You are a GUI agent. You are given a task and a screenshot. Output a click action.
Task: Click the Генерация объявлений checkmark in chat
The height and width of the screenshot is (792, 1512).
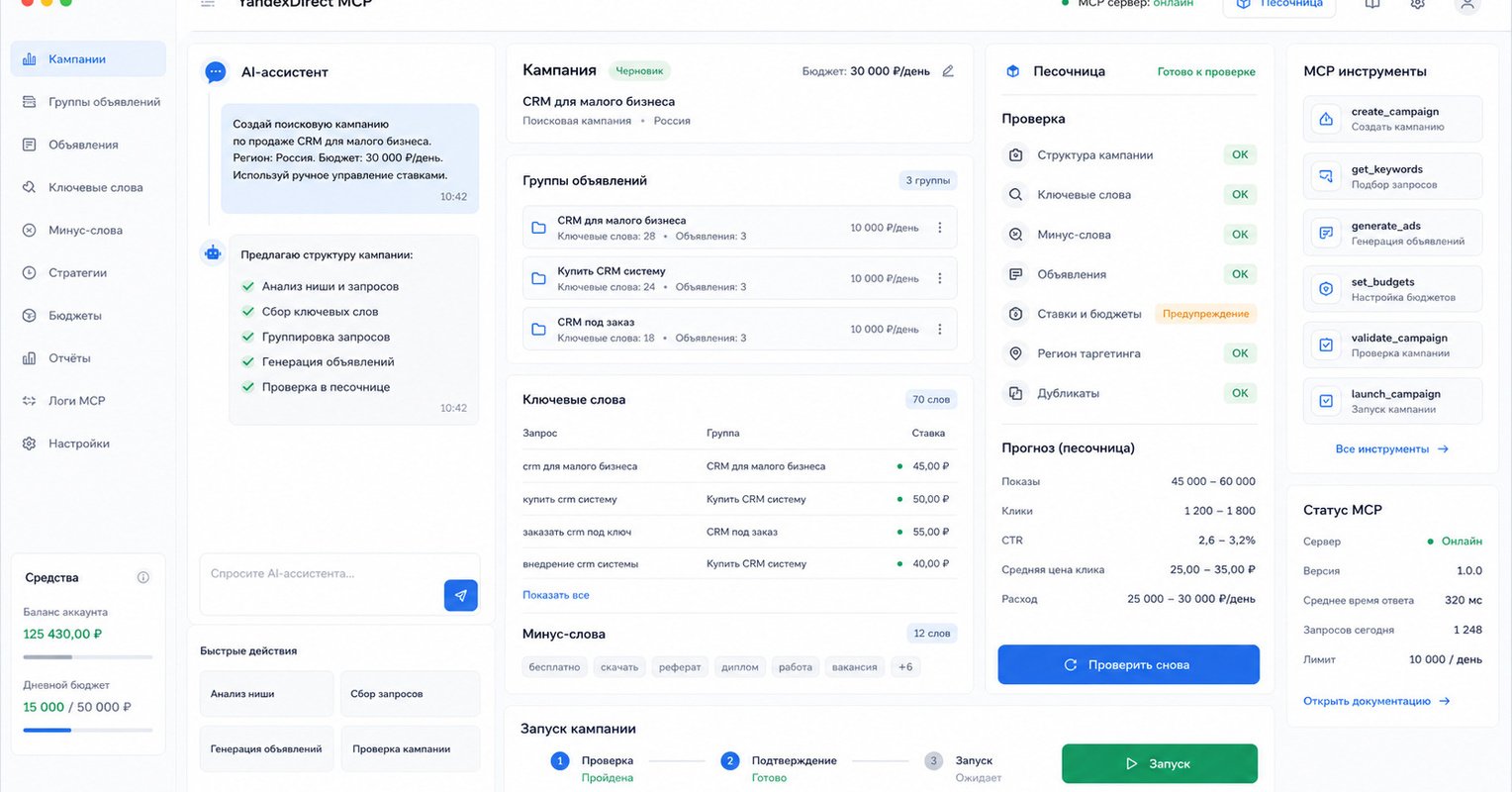coord(248,362)
